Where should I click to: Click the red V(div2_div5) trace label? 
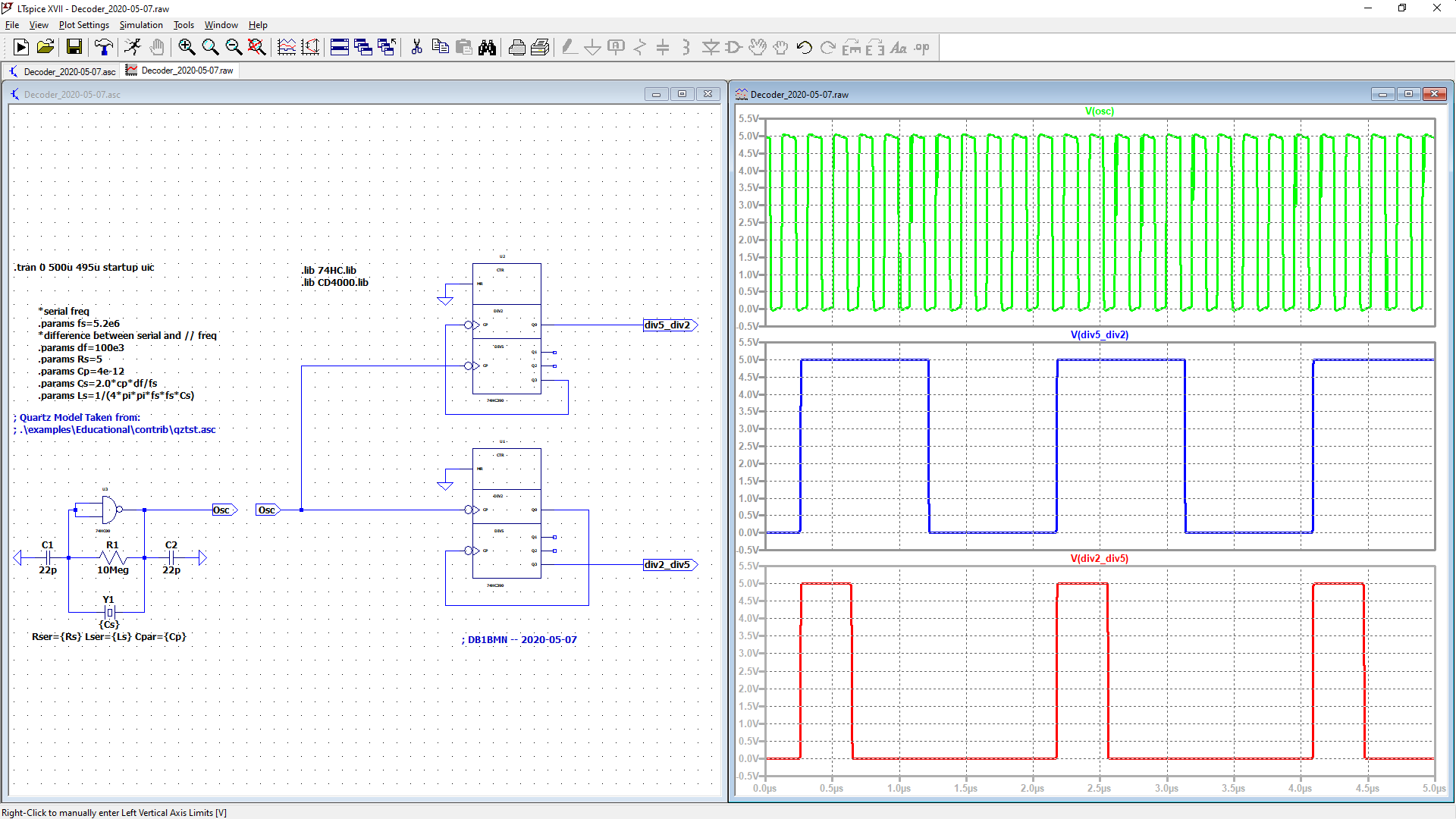(x=1100, y=558)
